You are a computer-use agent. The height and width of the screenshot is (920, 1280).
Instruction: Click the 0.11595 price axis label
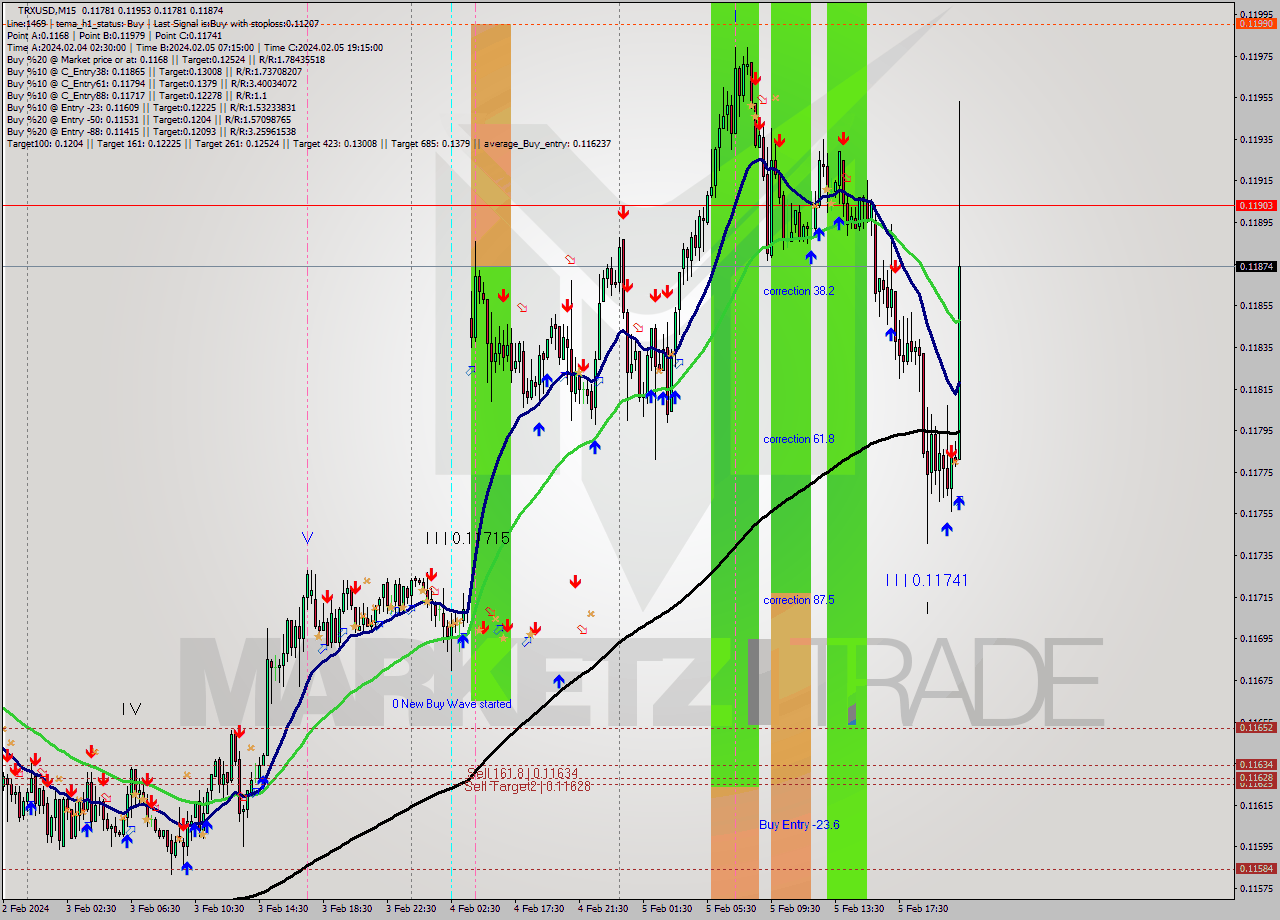[x=1255, y=847]
